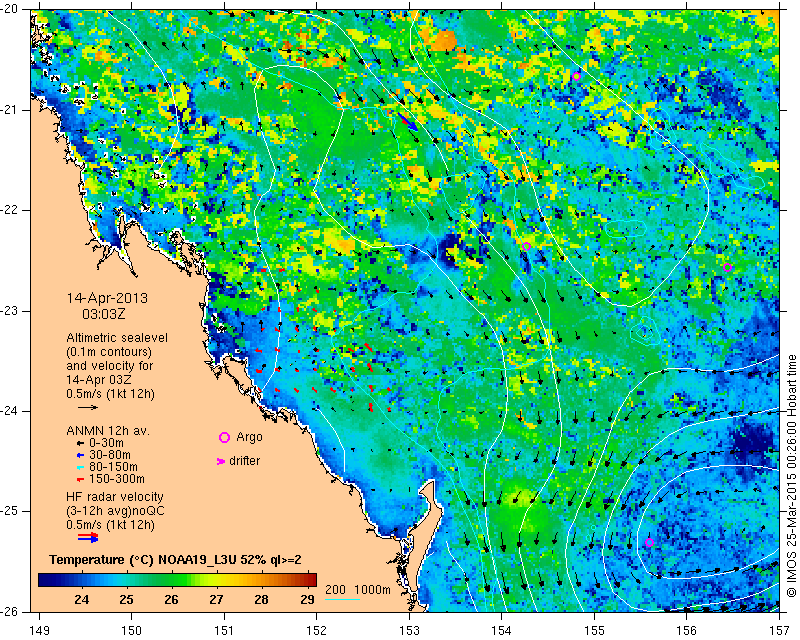Click the '(3-12h avg)noQC' legend text
Image resolution: width=800 pixels, height=640 pixels.
[115, 510]
